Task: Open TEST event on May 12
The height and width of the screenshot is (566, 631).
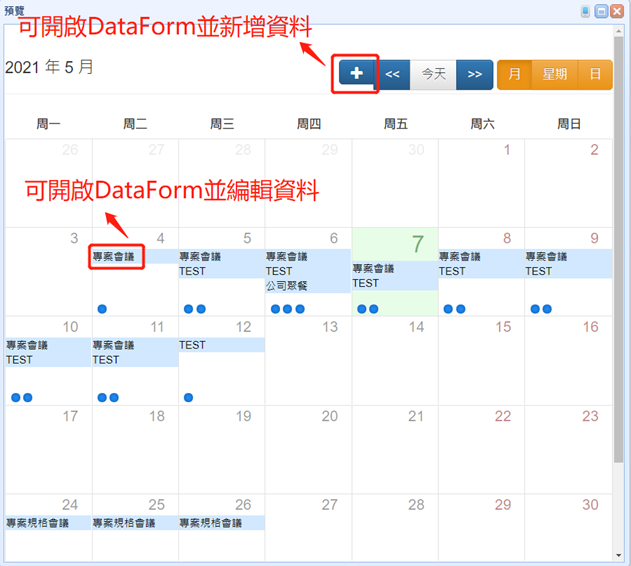Action: (x=193, y=345)
